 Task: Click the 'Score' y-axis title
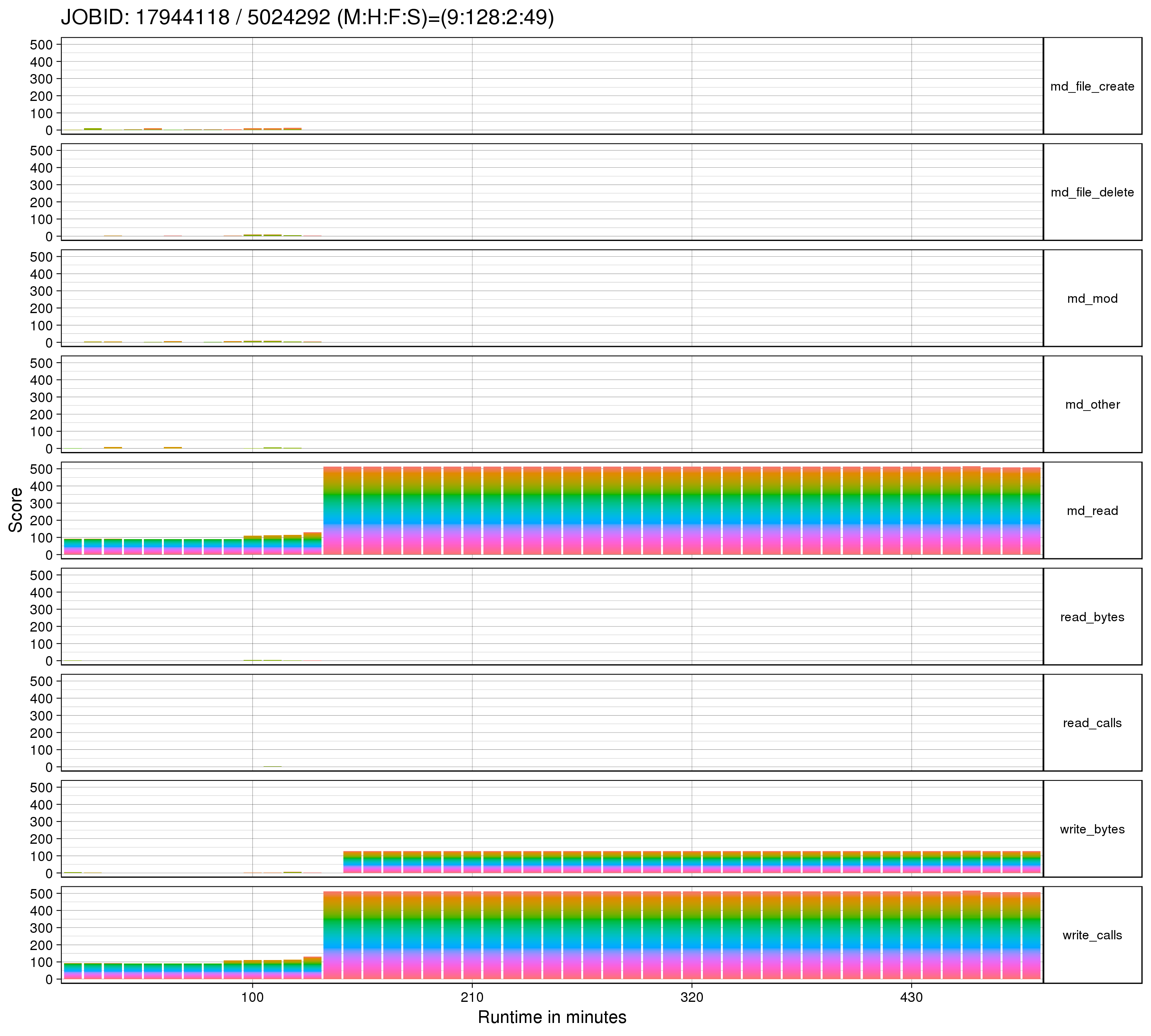click(x=16, y=510)
